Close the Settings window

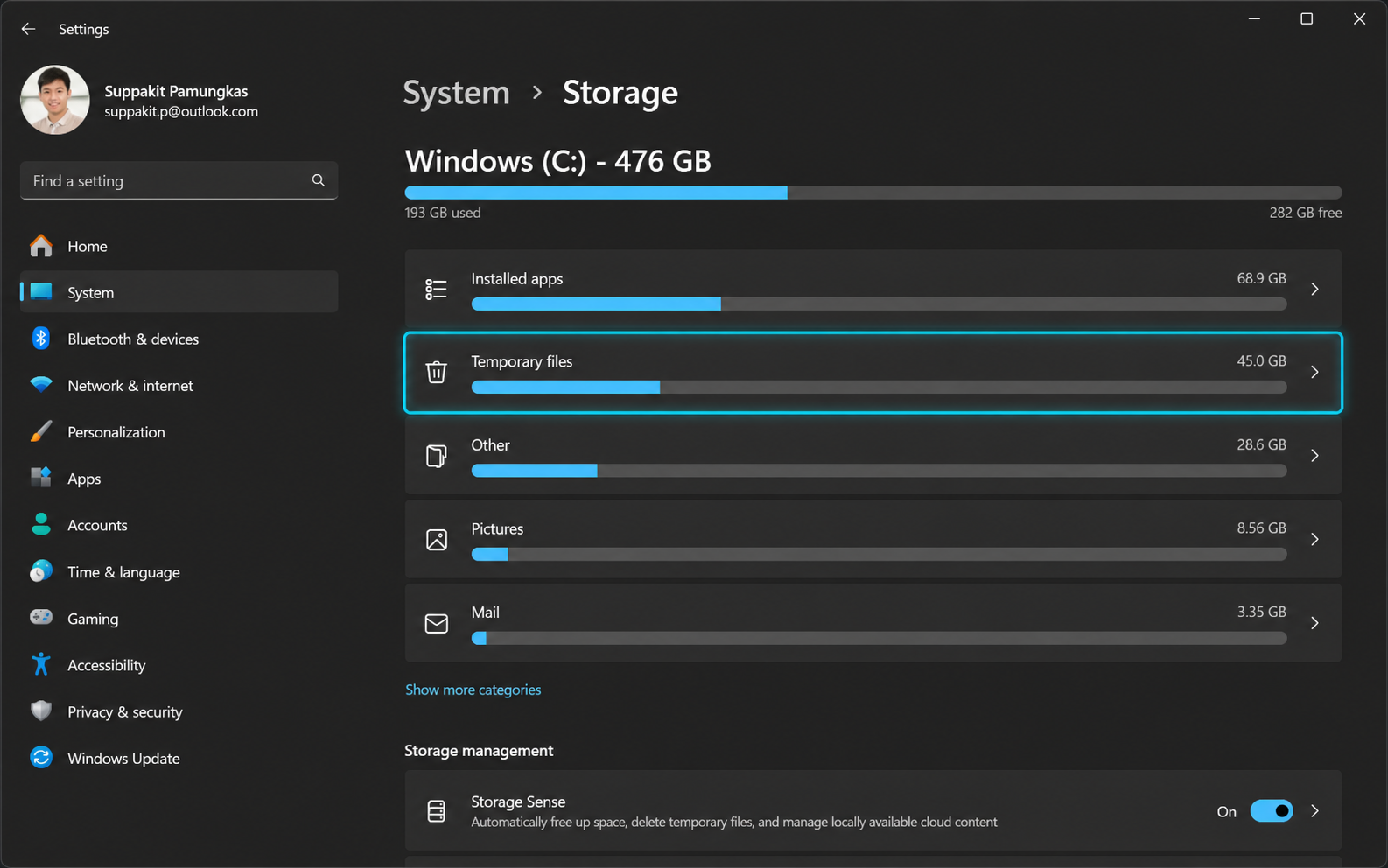pyautogui.click(x=1359, y=18)
